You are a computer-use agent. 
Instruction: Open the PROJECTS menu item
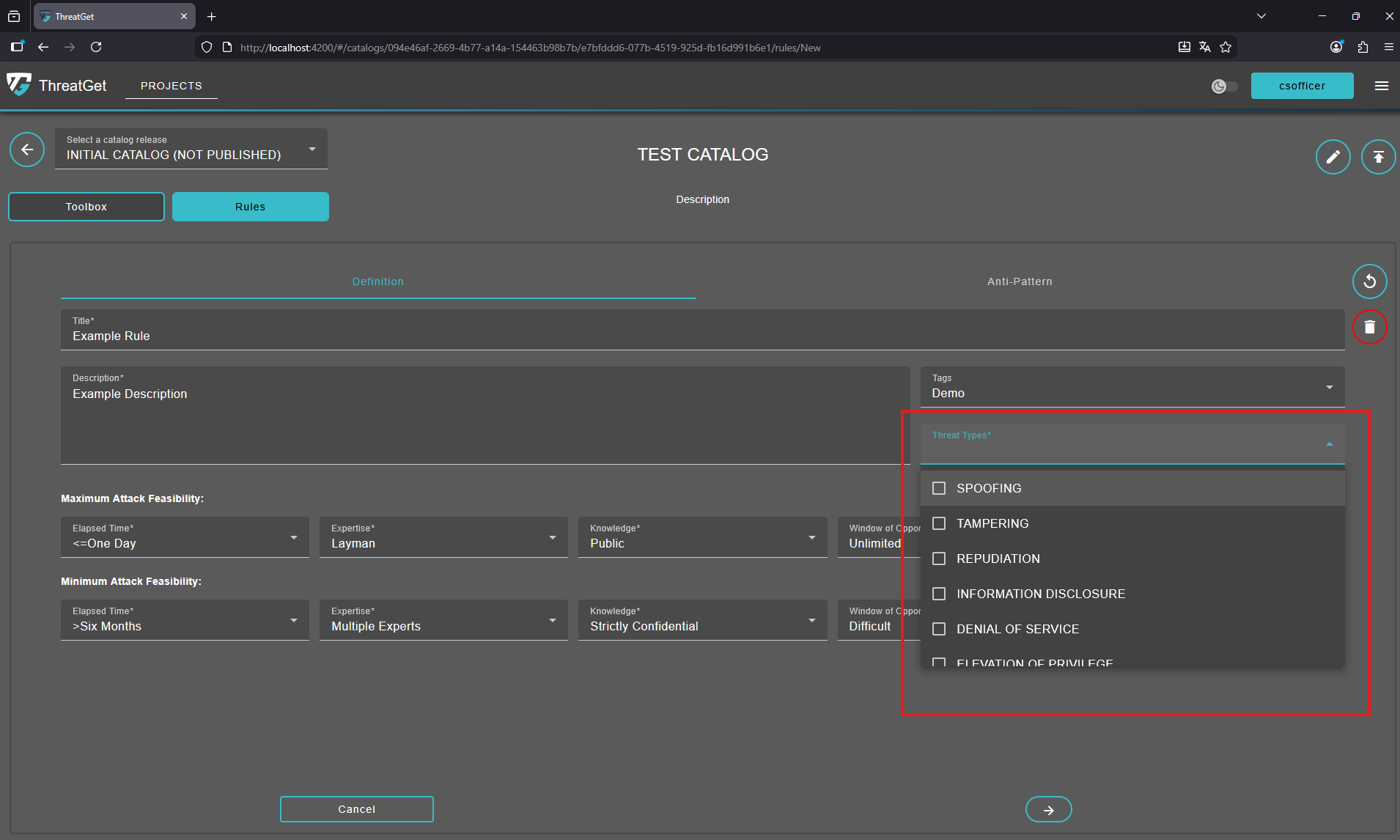point(171,86)
